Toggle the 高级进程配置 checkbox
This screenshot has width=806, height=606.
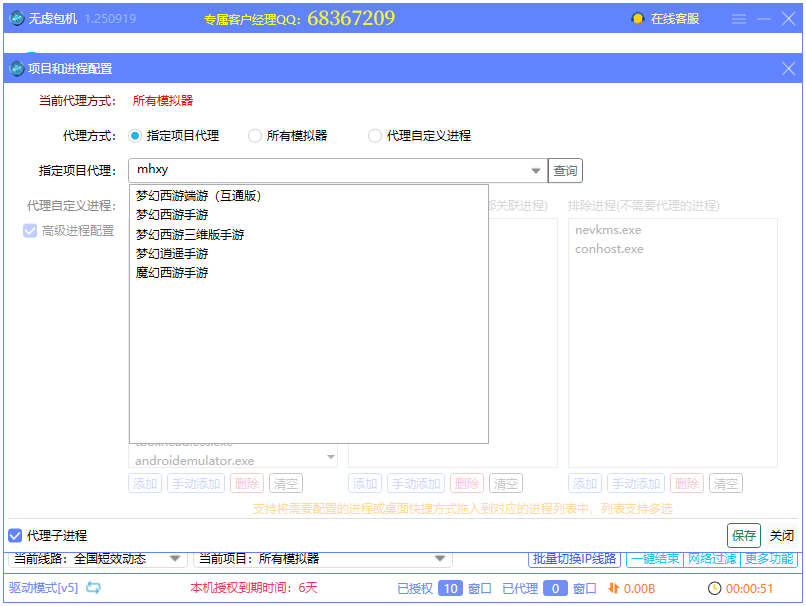[29, 230]
